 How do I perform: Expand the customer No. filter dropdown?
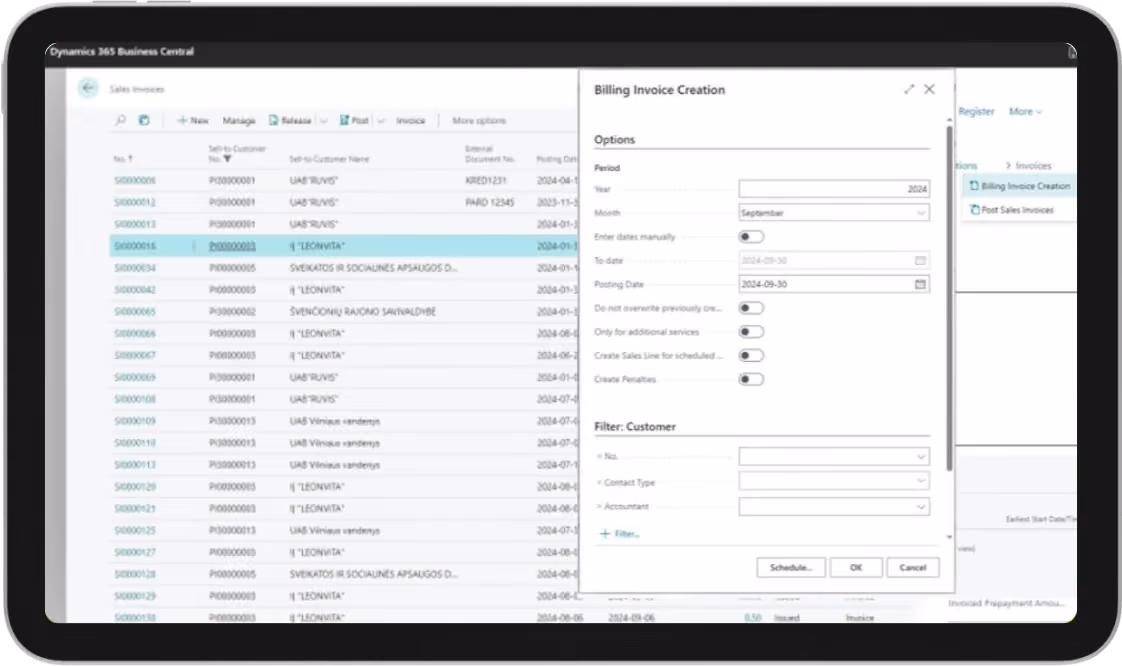pyautogui.click(x=921, y=456)
